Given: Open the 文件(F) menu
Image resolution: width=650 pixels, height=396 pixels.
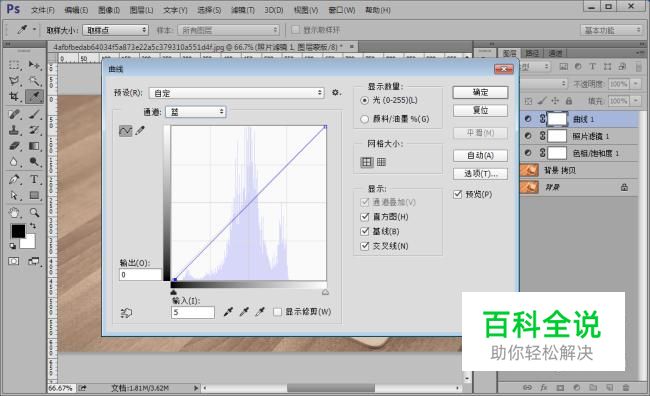Looking at the screenshot, I should coord(43,10).
